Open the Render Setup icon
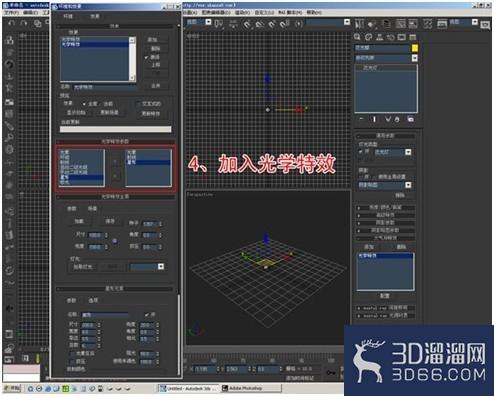The height and width of the screenshot is (396, 494). click(442, 24)
